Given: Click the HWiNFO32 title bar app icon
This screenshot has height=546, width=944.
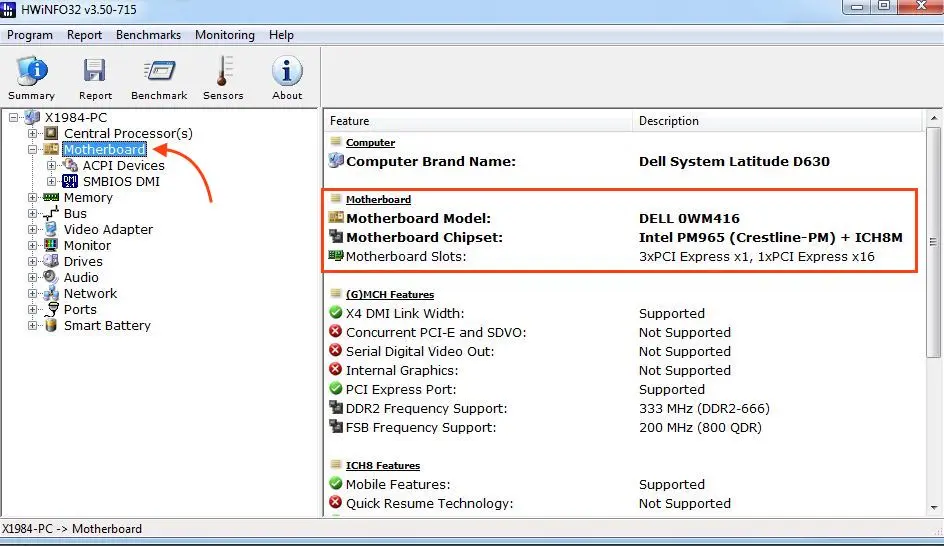Looking at the screenshot, I should [x=8, y=10].
